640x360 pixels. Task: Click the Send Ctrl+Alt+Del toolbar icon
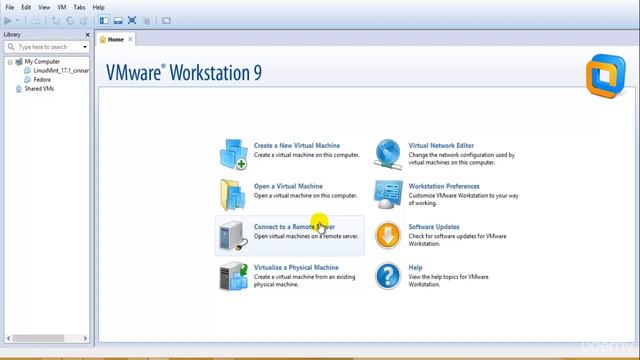pyautogui.click(x=36, y=20)
